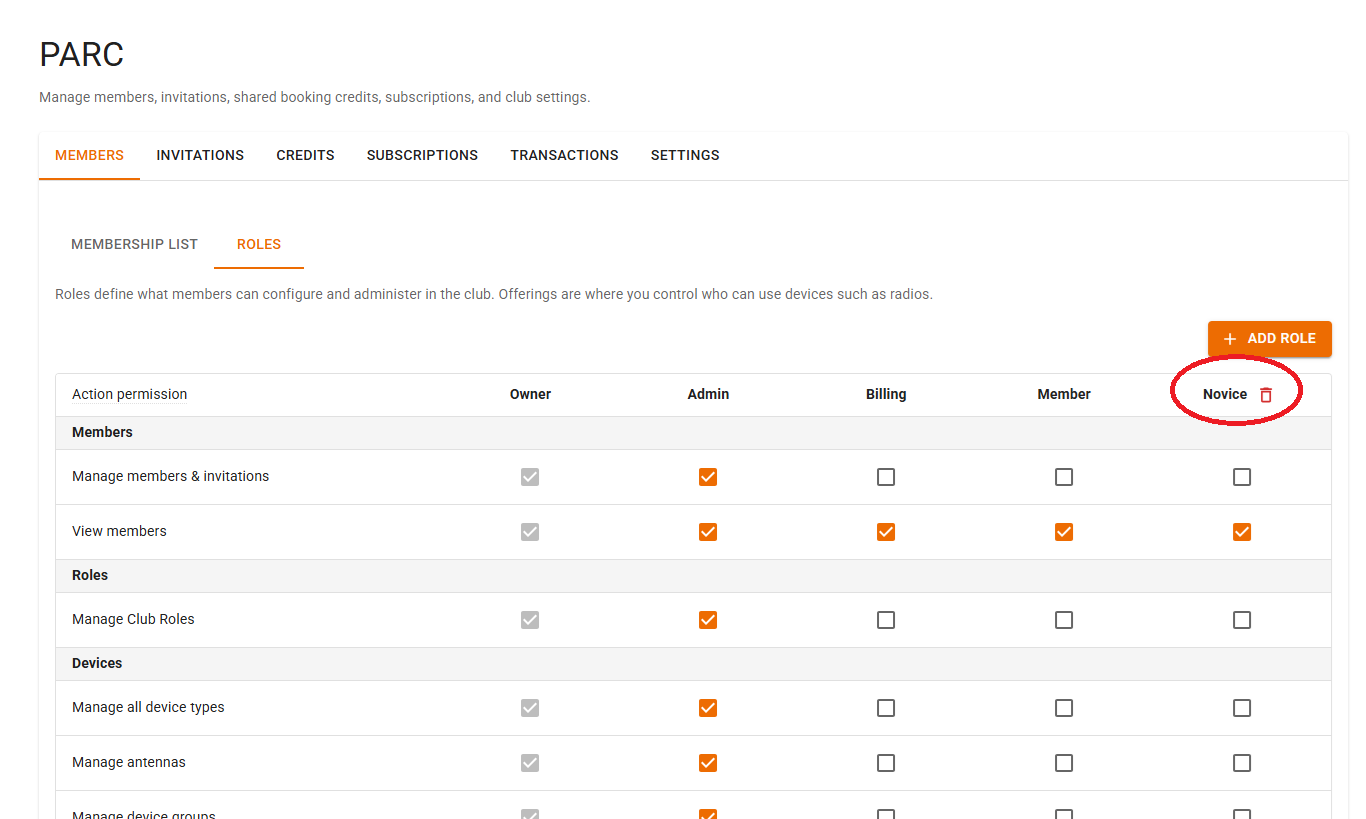The height and width of the screenshot is (819, 1366).
Task: Click the "Owner" column header
Action: [530, 394]
